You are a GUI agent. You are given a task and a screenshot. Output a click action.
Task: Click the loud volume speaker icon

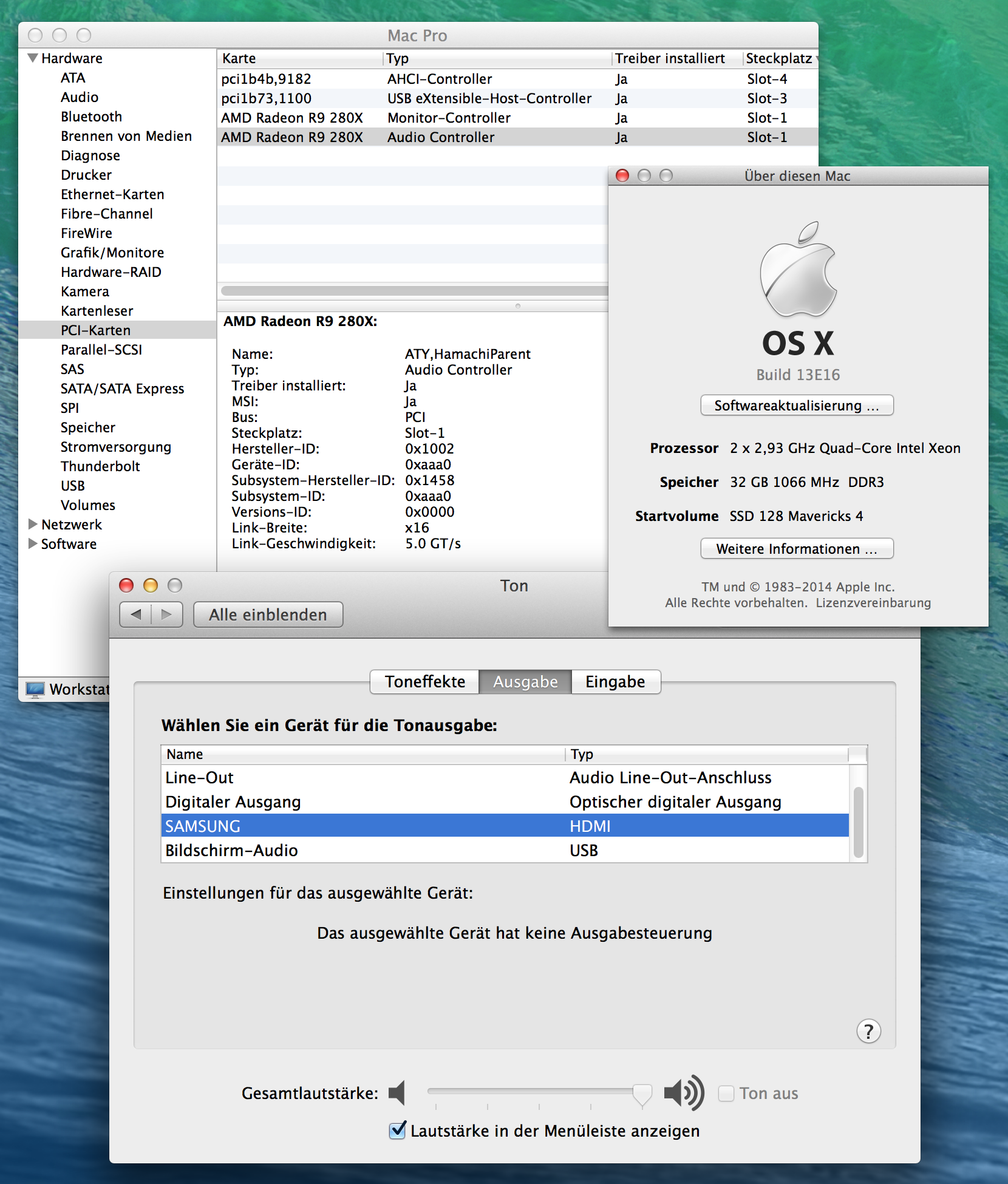click(x=684, y=1093)
